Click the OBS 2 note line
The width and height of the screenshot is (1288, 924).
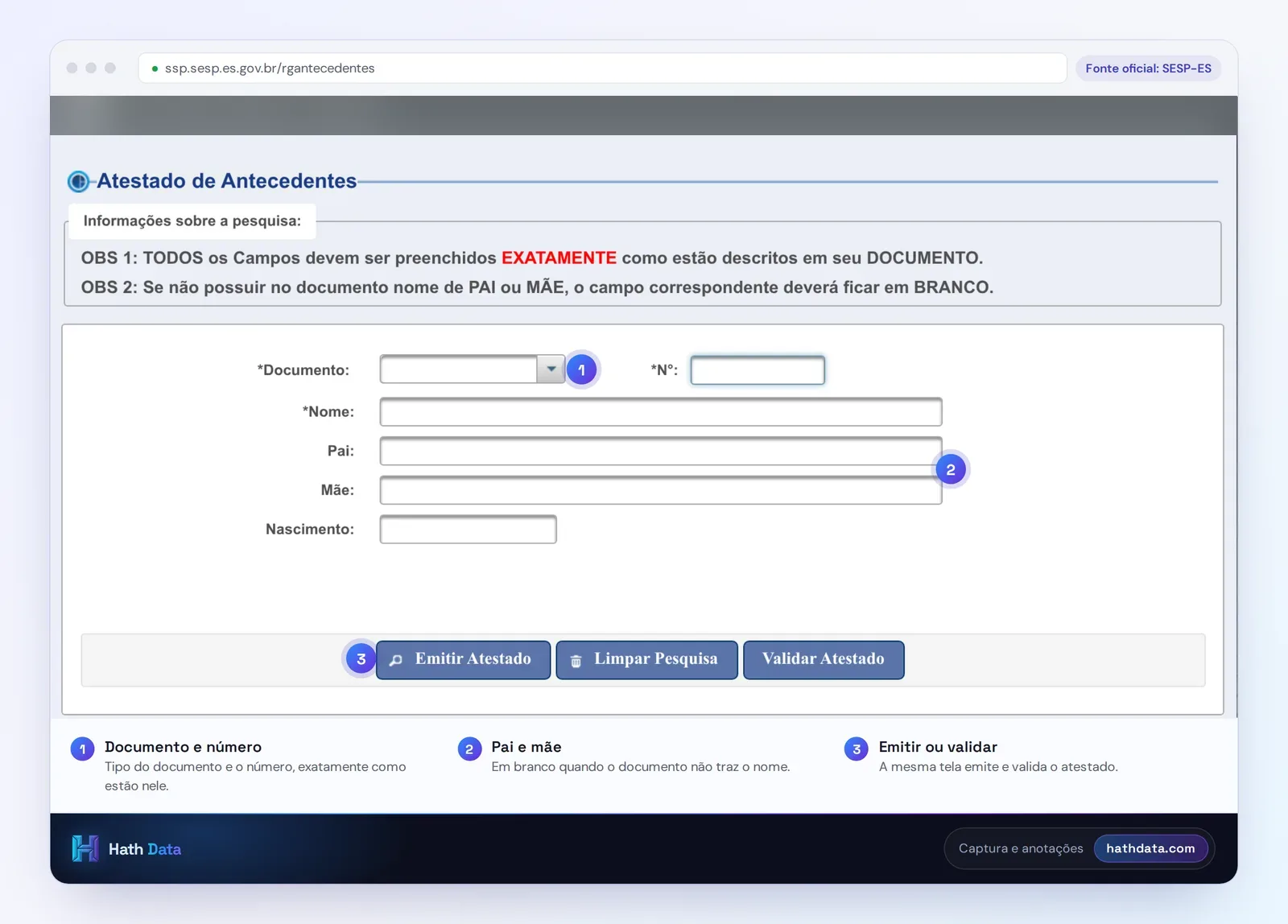[x=537, y=287]
